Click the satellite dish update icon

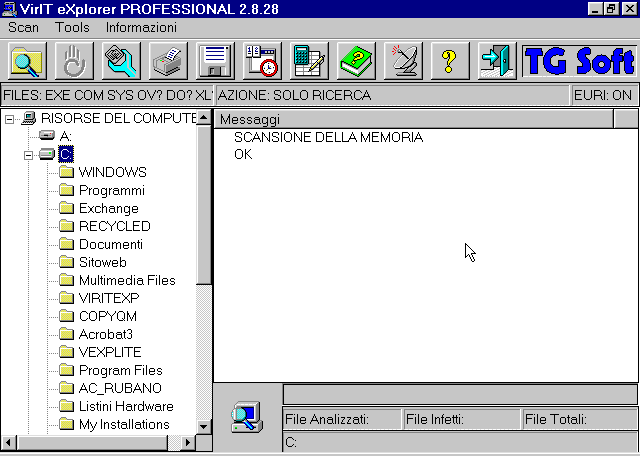coord(403,62)
